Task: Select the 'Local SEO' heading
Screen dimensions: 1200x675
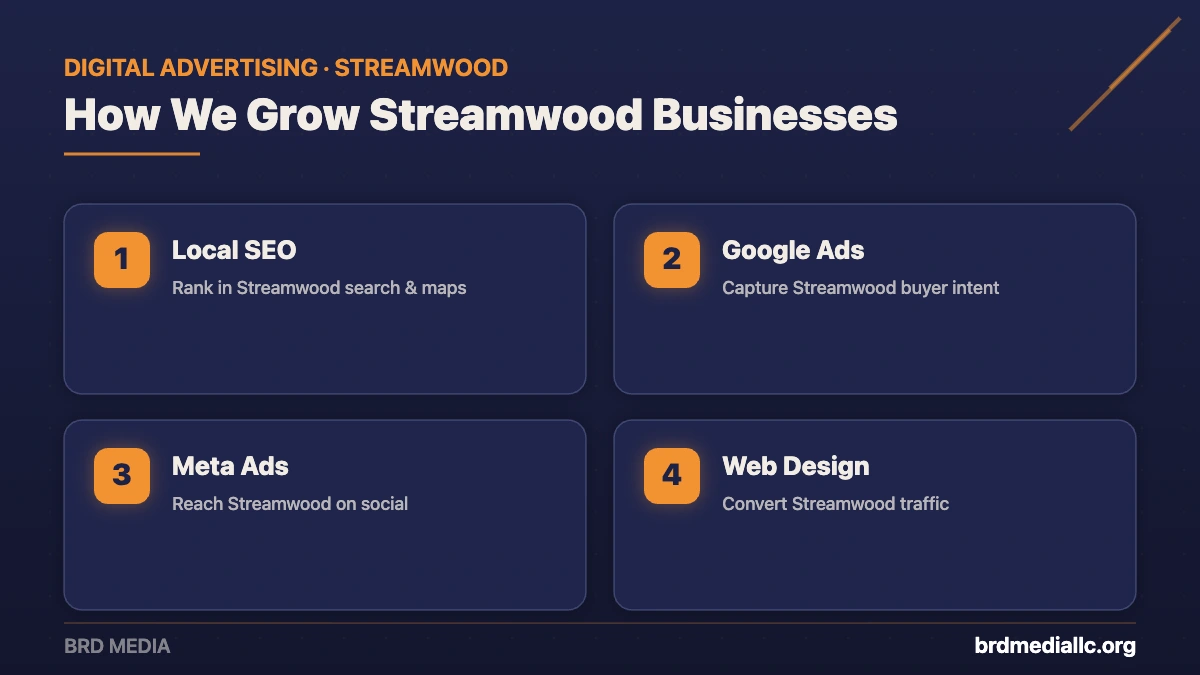Action: 234,250
